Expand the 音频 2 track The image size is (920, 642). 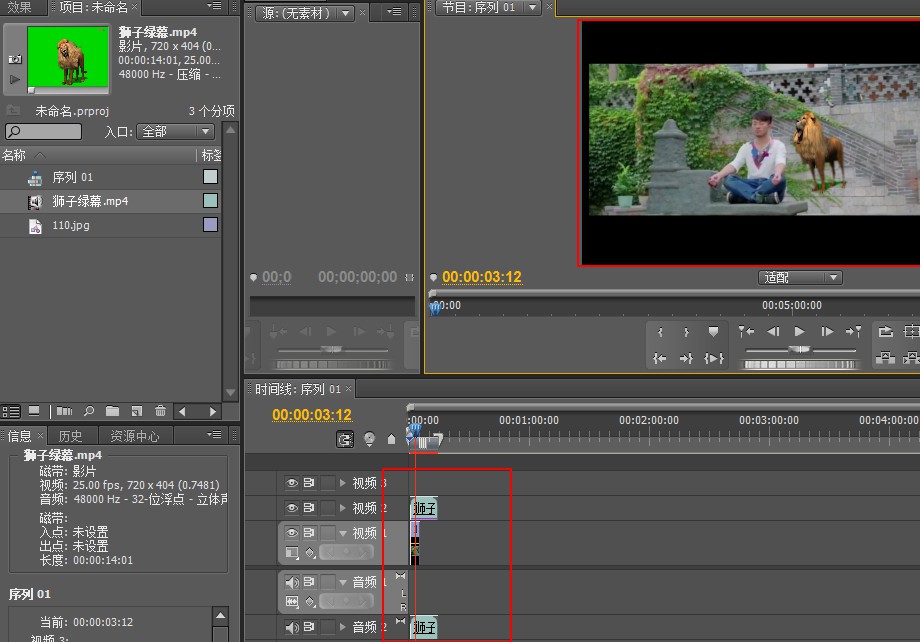click(343, 627)
